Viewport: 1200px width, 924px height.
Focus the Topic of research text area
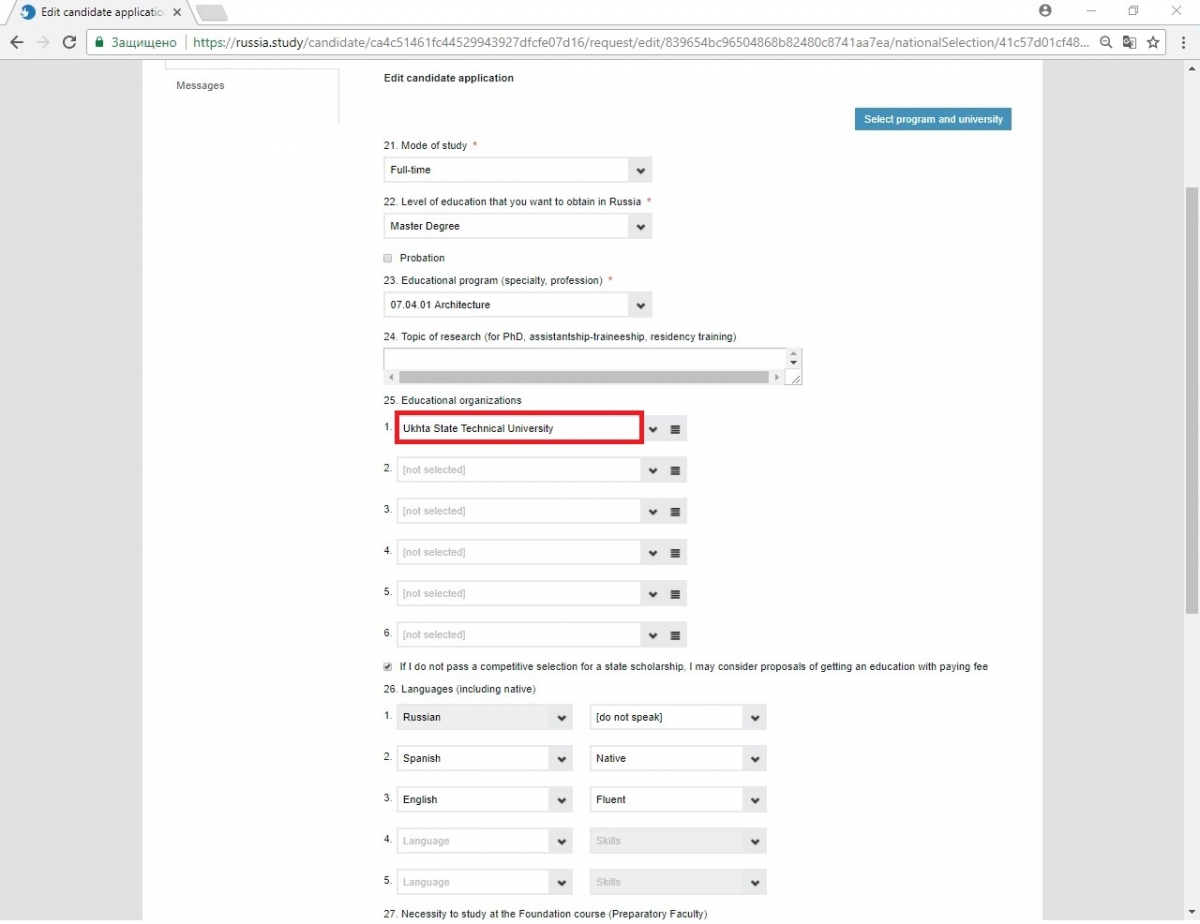point(585,359)
